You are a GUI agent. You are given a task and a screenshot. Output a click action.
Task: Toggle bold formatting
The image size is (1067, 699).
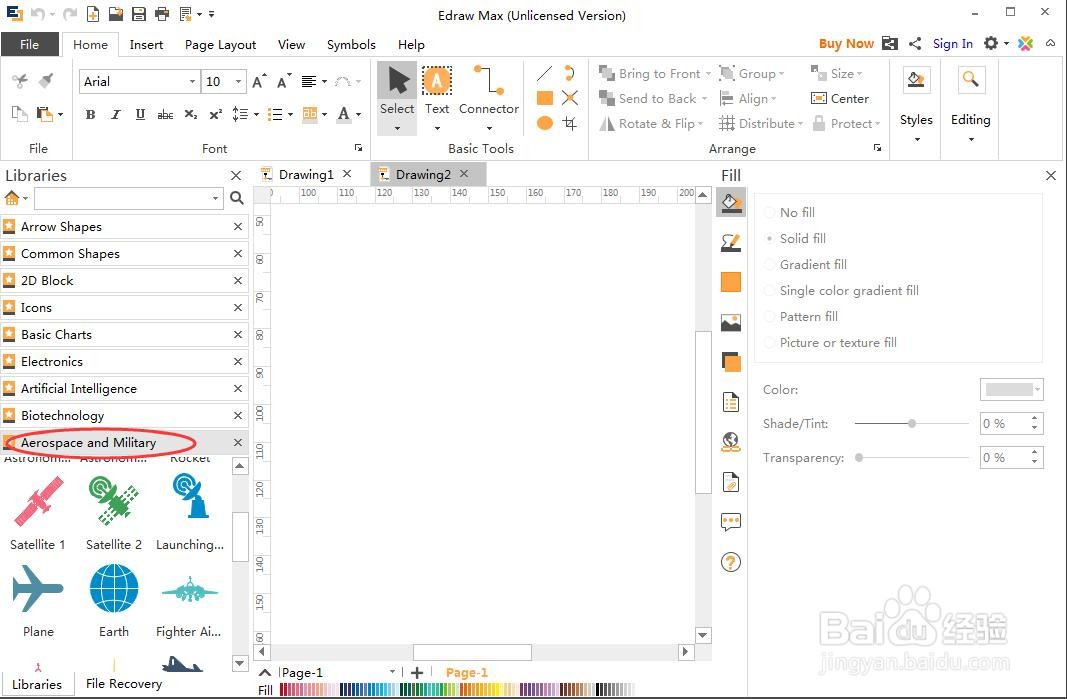[x=90, y=114]
